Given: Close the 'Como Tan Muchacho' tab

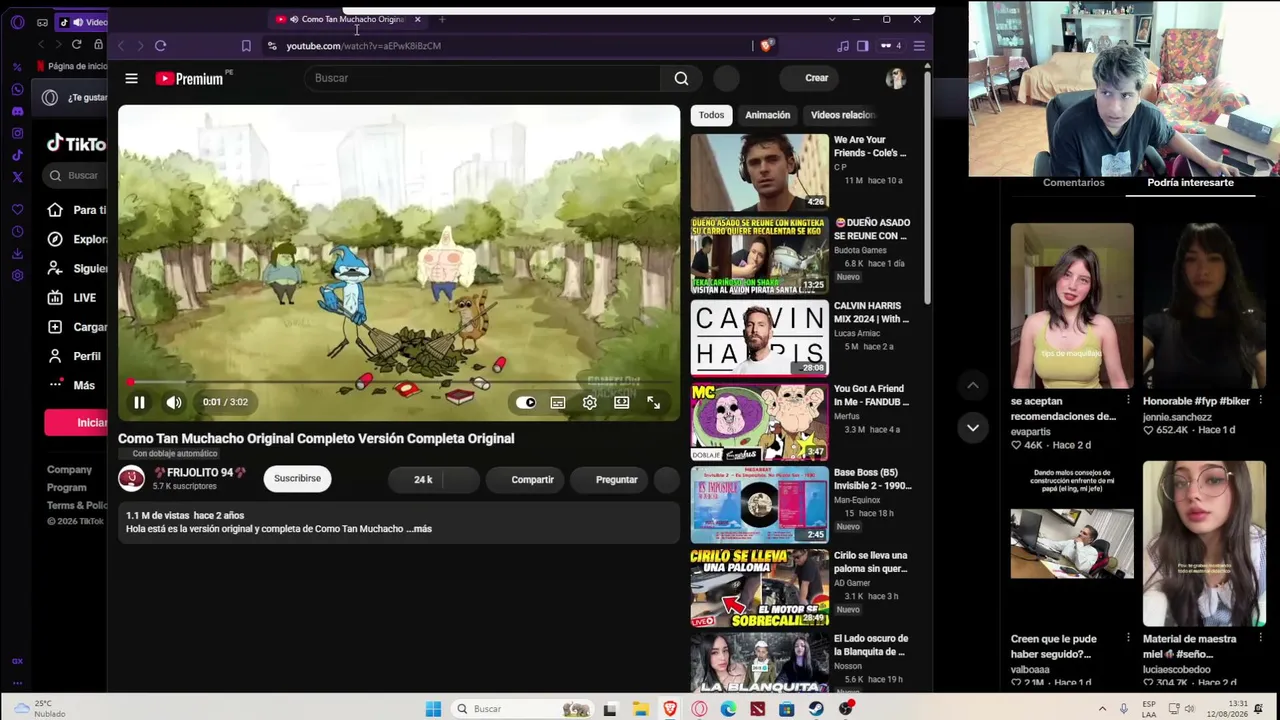Looking at the screenshot, I should tap(417, 19).
